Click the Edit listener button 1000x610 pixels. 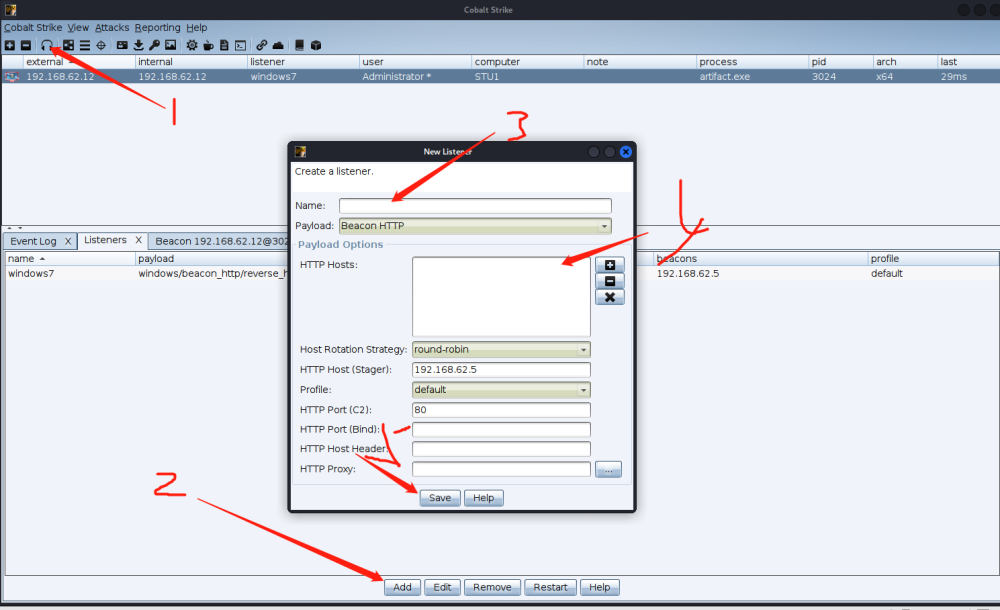tap(443, 587)
